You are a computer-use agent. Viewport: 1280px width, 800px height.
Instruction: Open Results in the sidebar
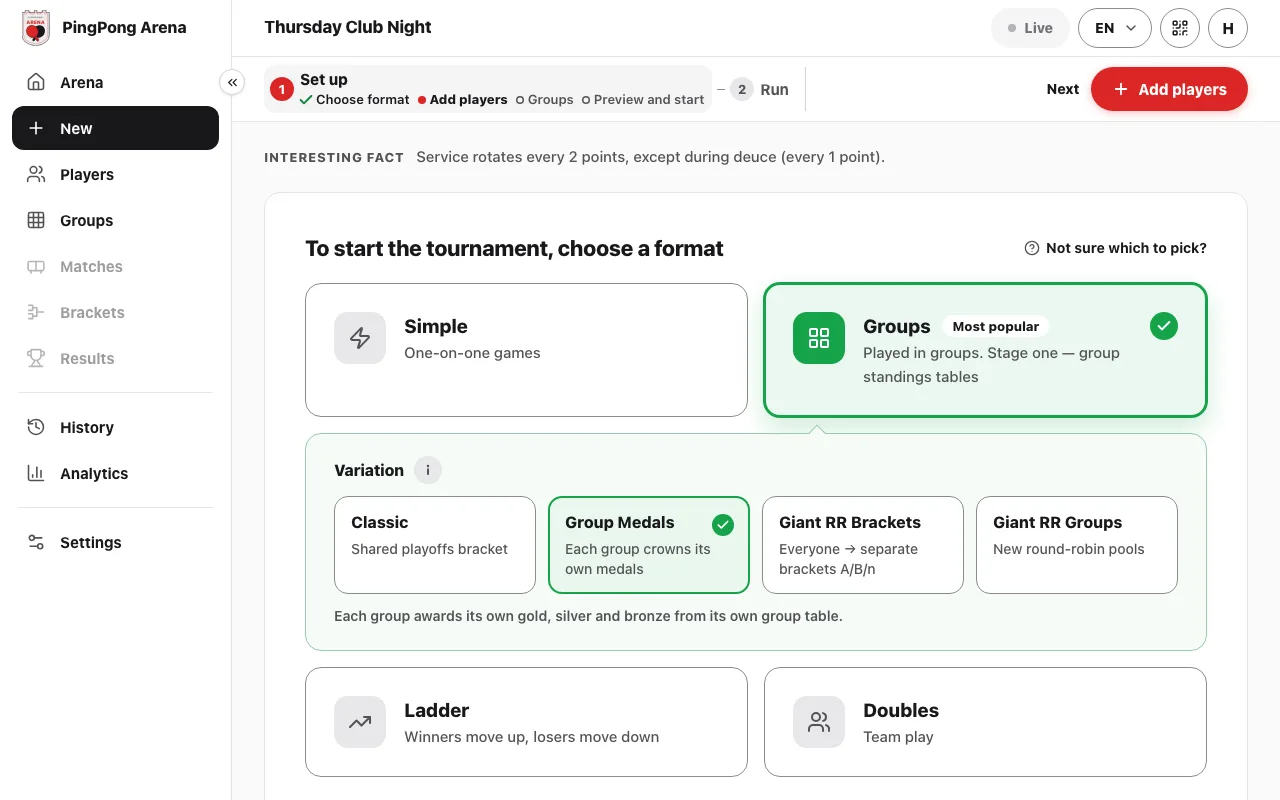[x=115, y=358]
